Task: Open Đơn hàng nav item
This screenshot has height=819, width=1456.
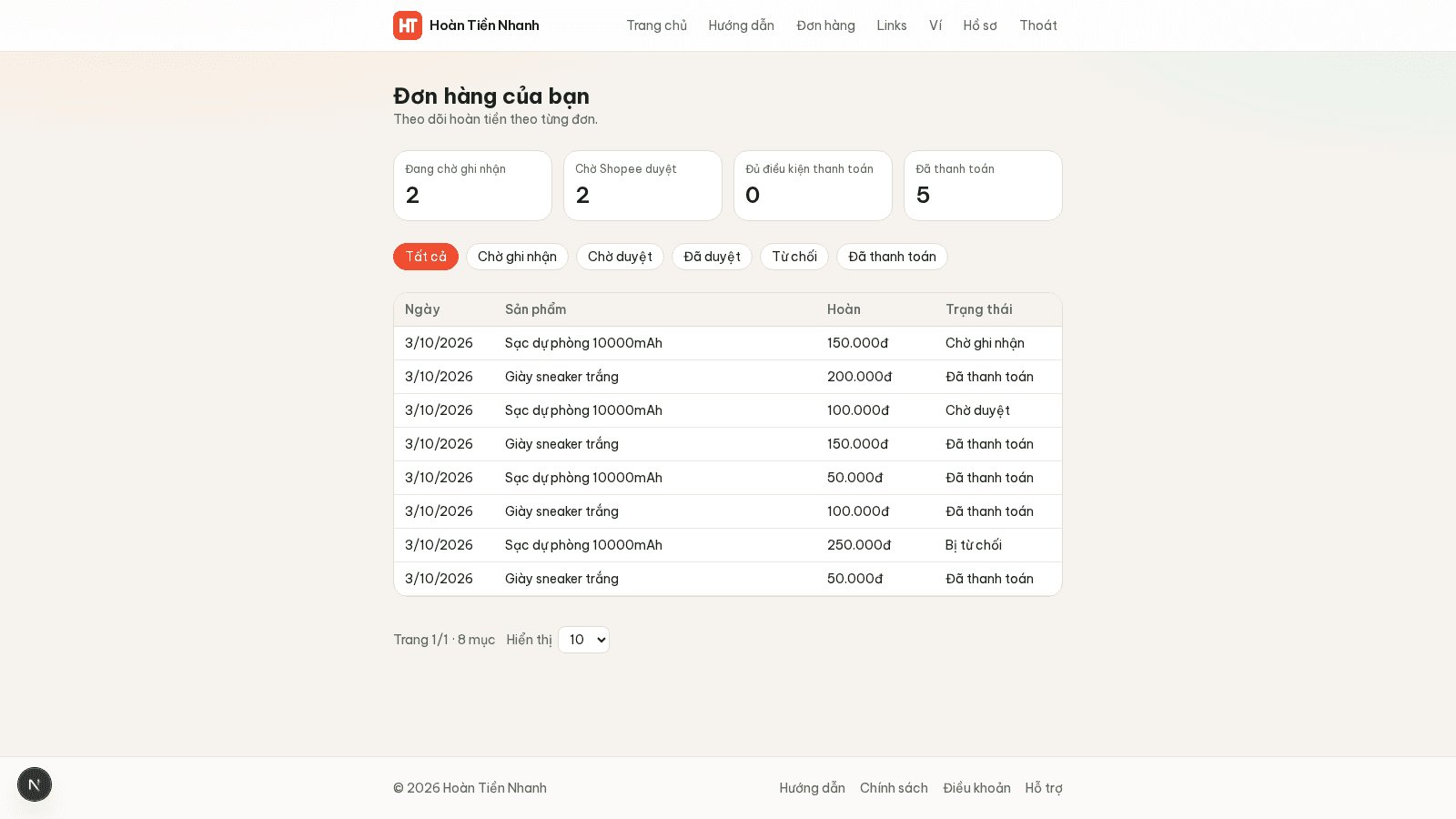Action: (x=825, y=25)
